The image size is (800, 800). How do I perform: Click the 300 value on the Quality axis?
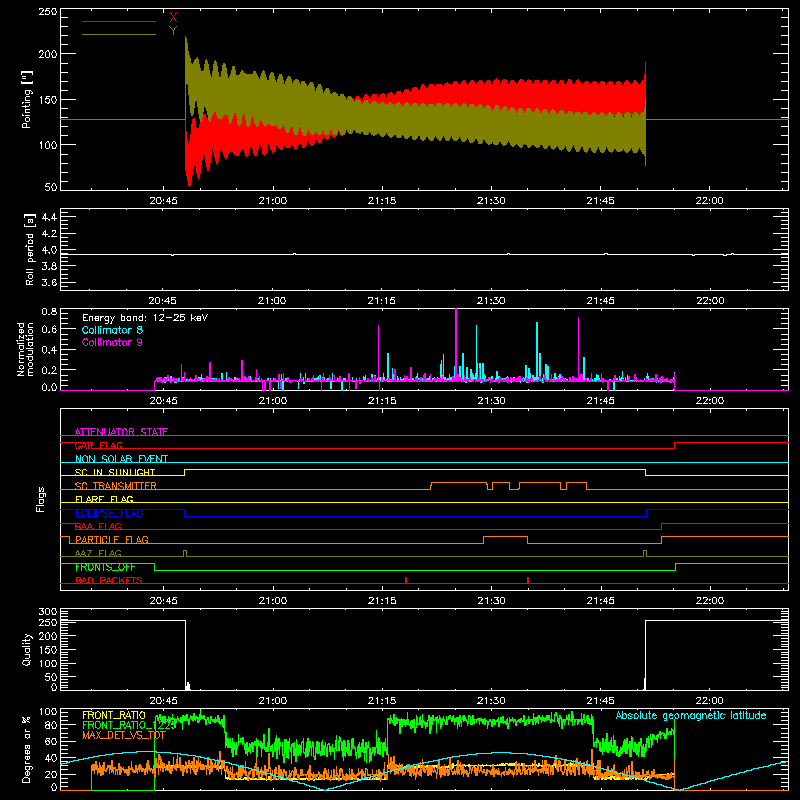point(48,612)
